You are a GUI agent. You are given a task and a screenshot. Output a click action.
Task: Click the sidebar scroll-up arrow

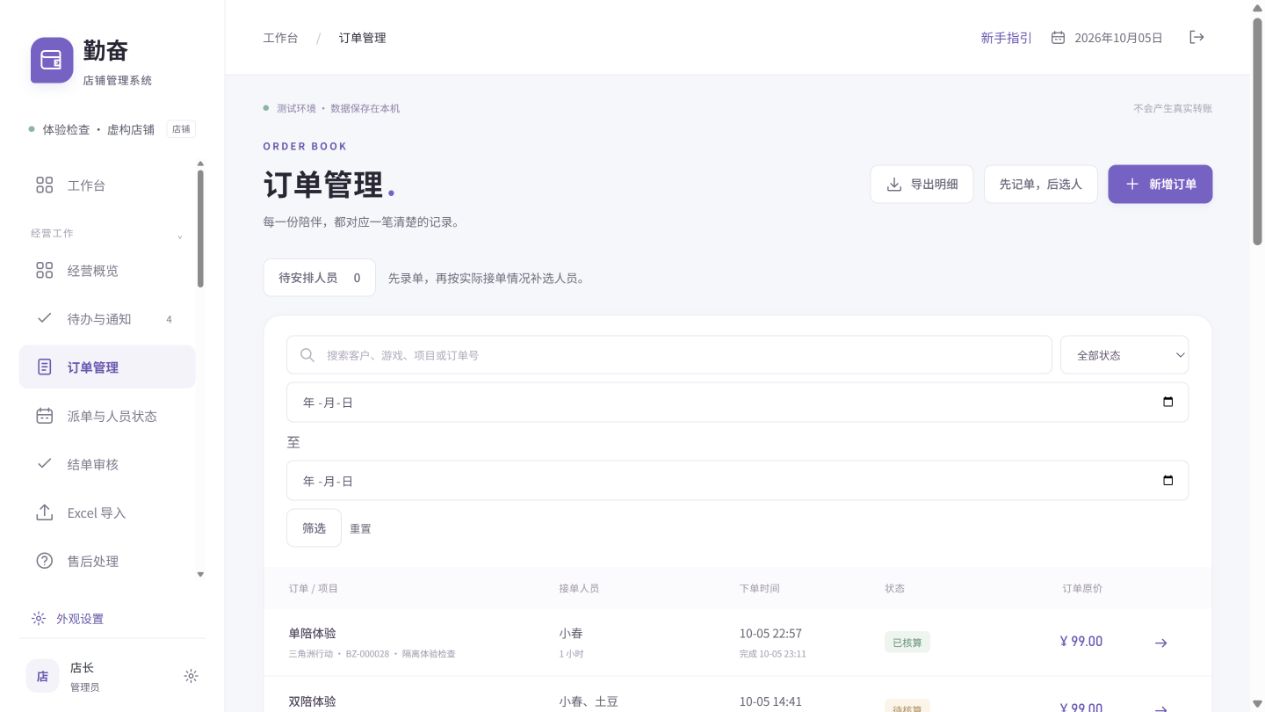pos(200,163)
